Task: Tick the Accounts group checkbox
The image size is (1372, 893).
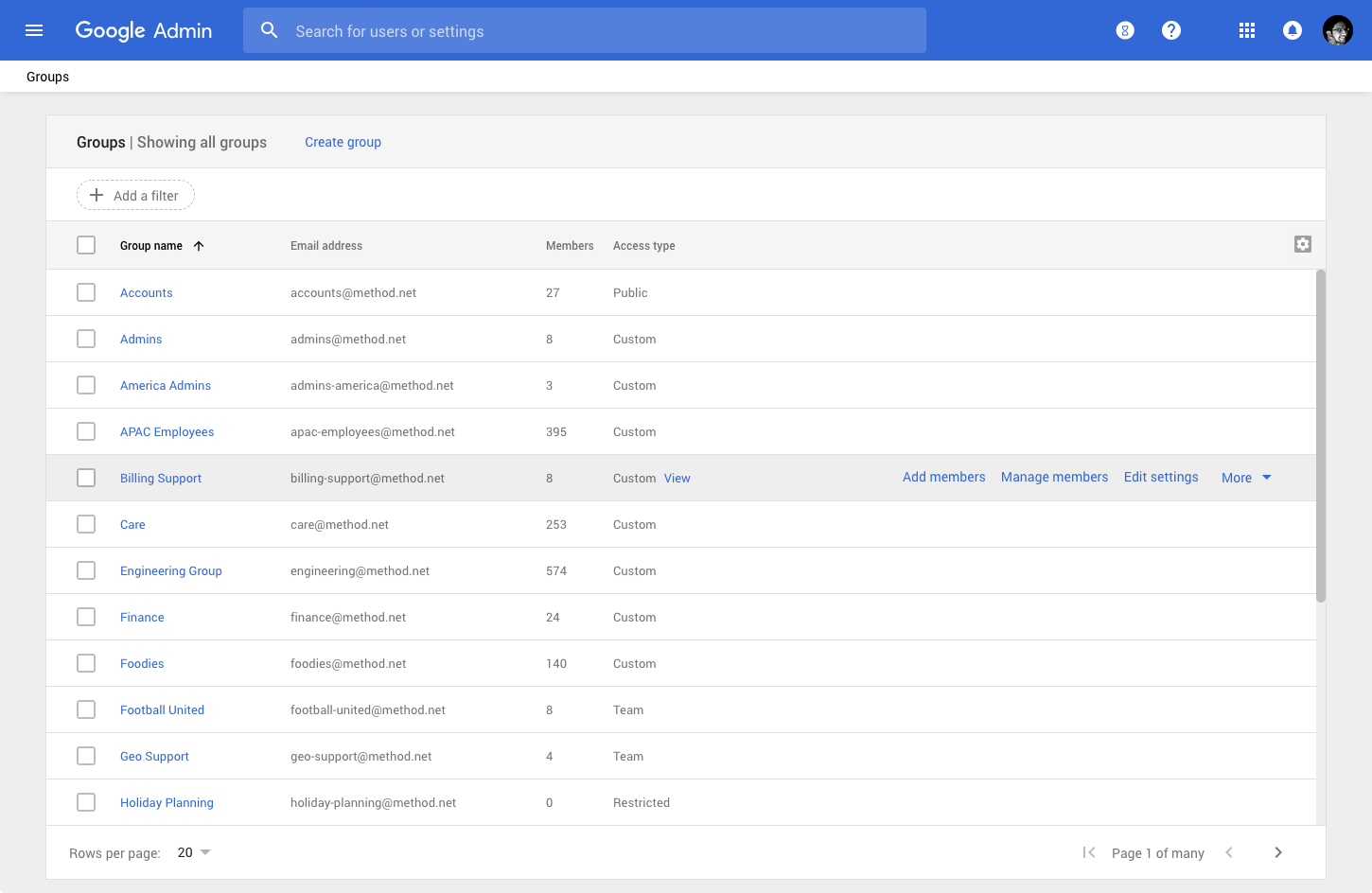Action: point(86,292)
